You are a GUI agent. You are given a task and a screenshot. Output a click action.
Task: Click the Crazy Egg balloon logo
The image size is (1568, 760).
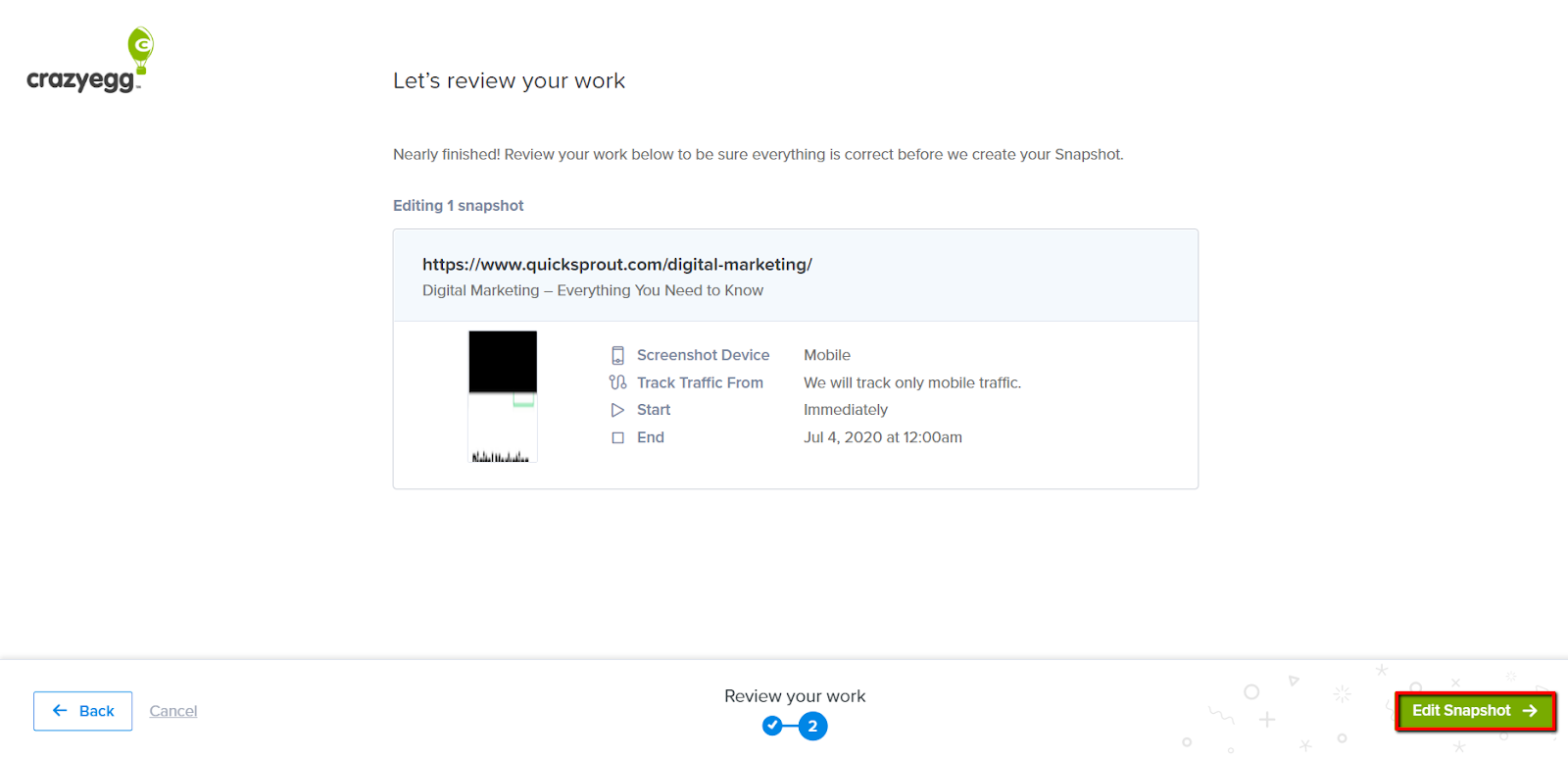click(90, 60)
